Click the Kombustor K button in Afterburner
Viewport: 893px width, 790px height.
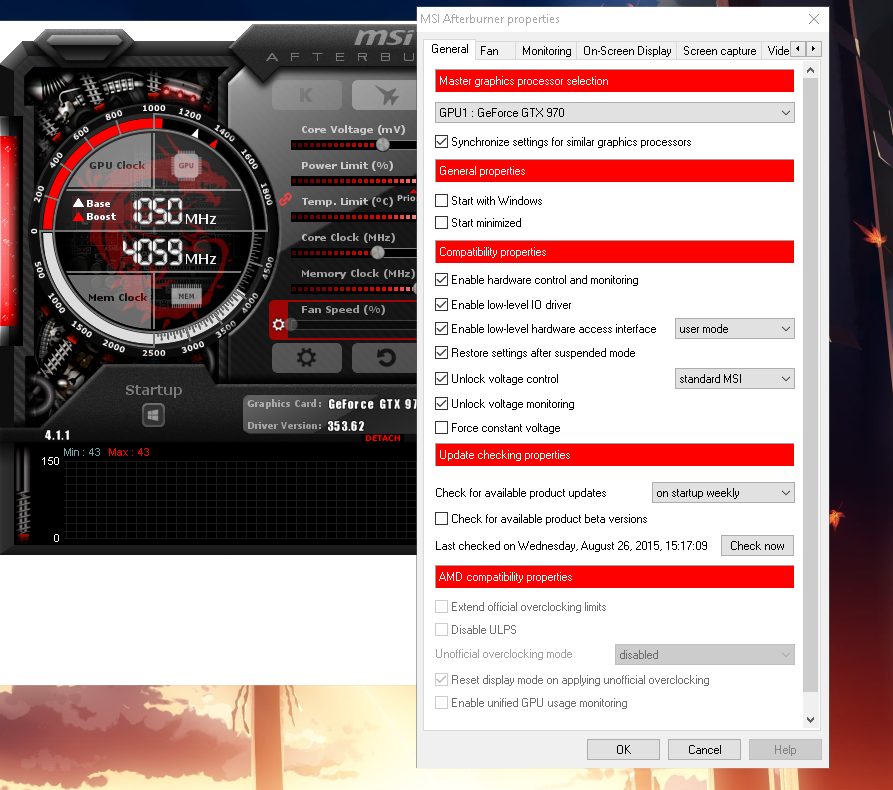306,95
